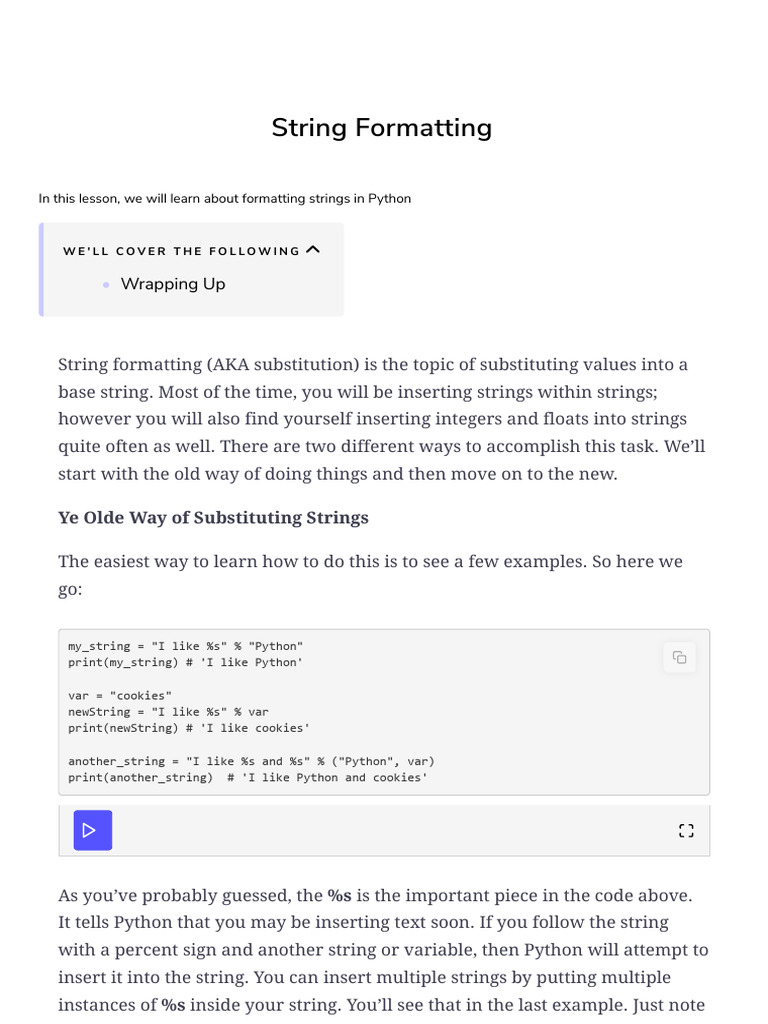Screen dimensions: 768x1024
Task: Copy the code snippet to clipboard
Action: 679,657
